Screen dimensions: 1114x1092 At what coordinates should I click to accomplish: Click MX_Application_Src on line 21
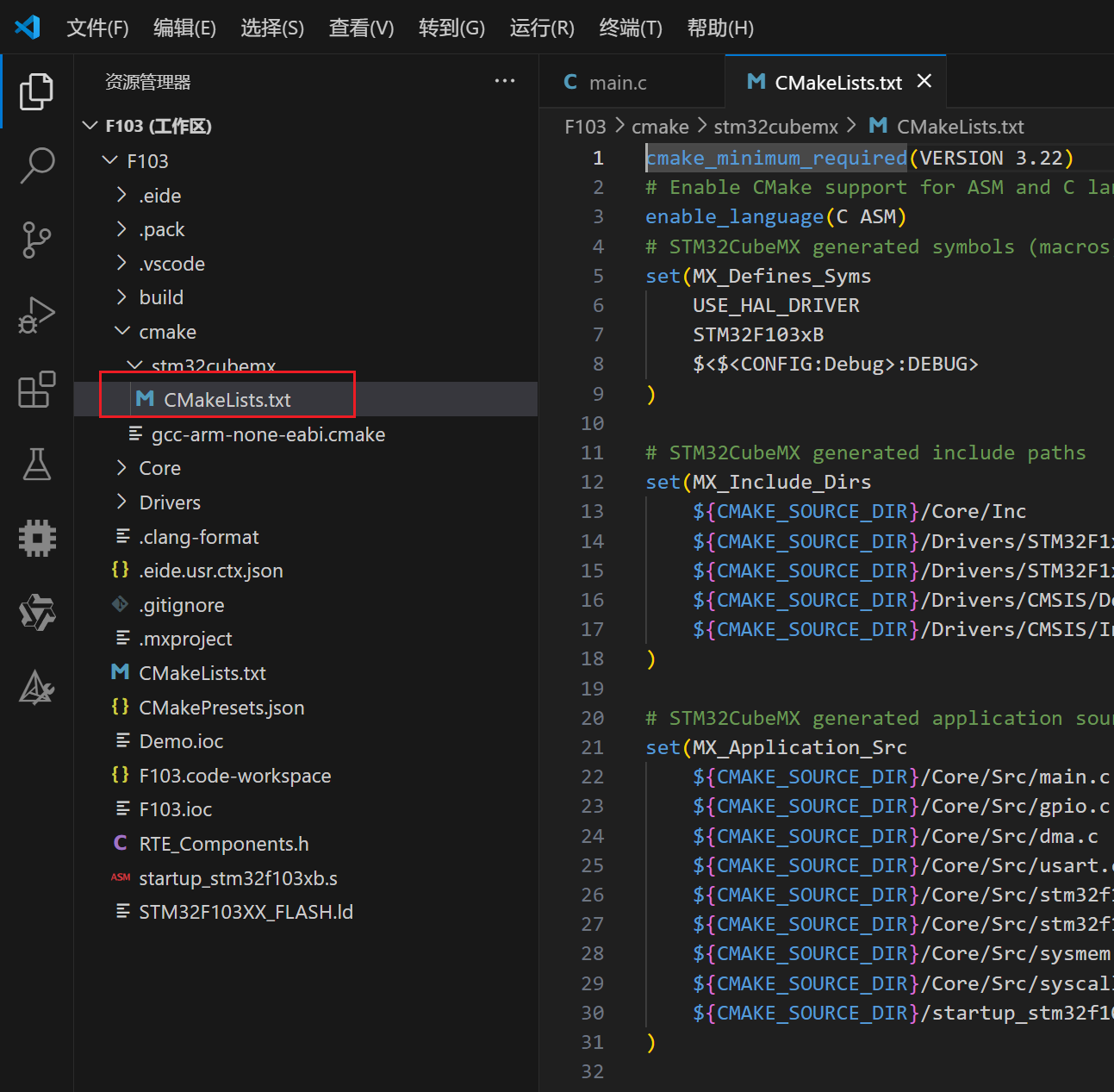(800, 747)
